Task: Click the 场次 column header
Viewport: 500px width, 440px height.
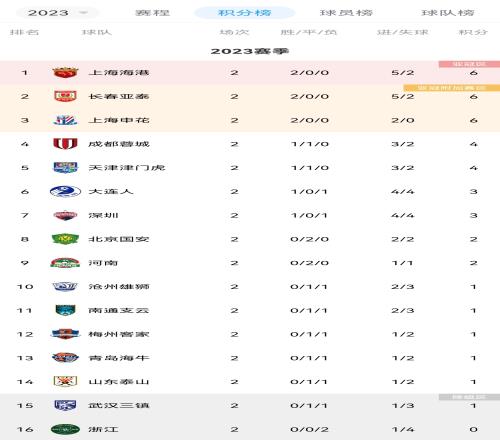Action: click(x=234, y=32)
